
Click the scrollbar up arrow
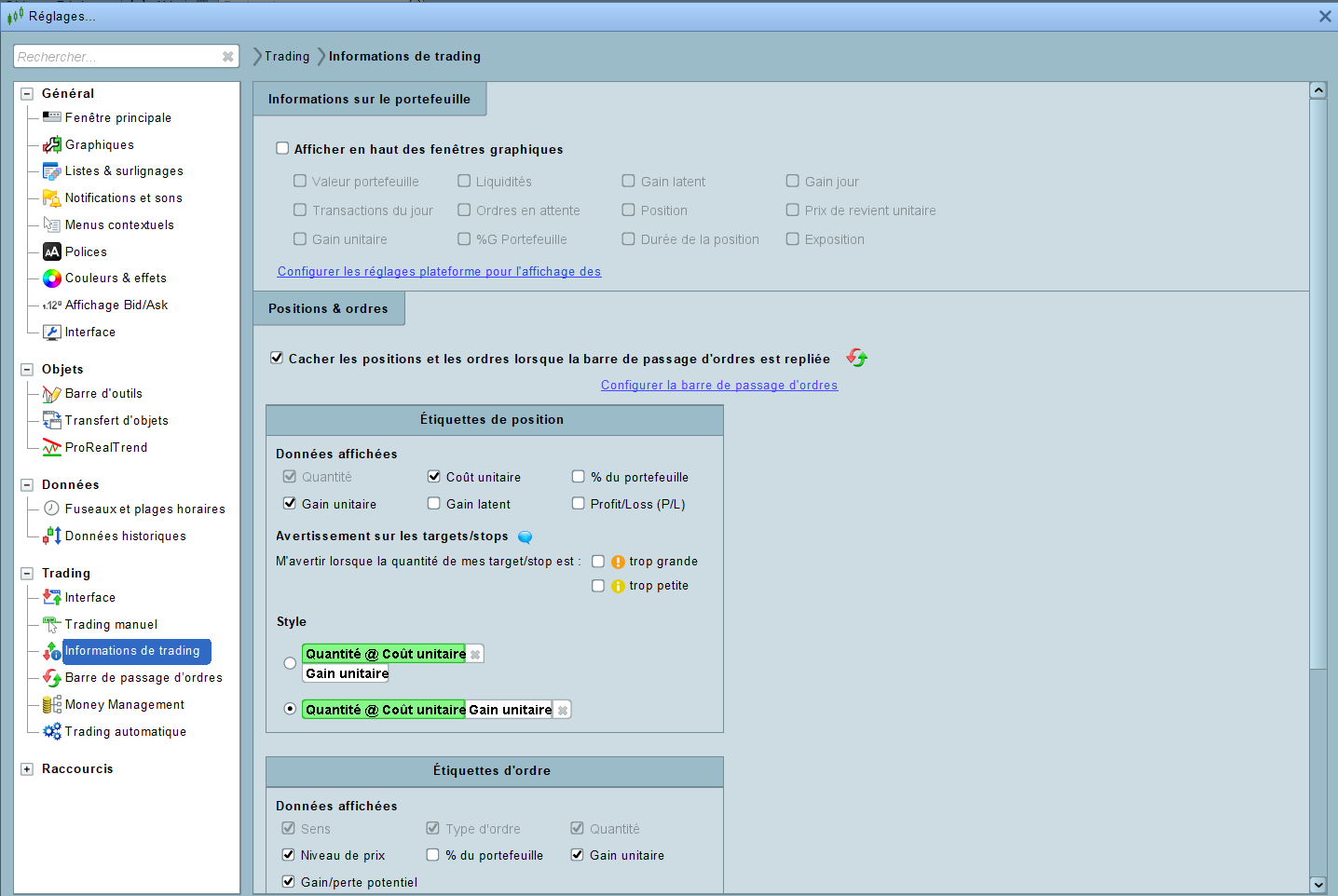1318,90
